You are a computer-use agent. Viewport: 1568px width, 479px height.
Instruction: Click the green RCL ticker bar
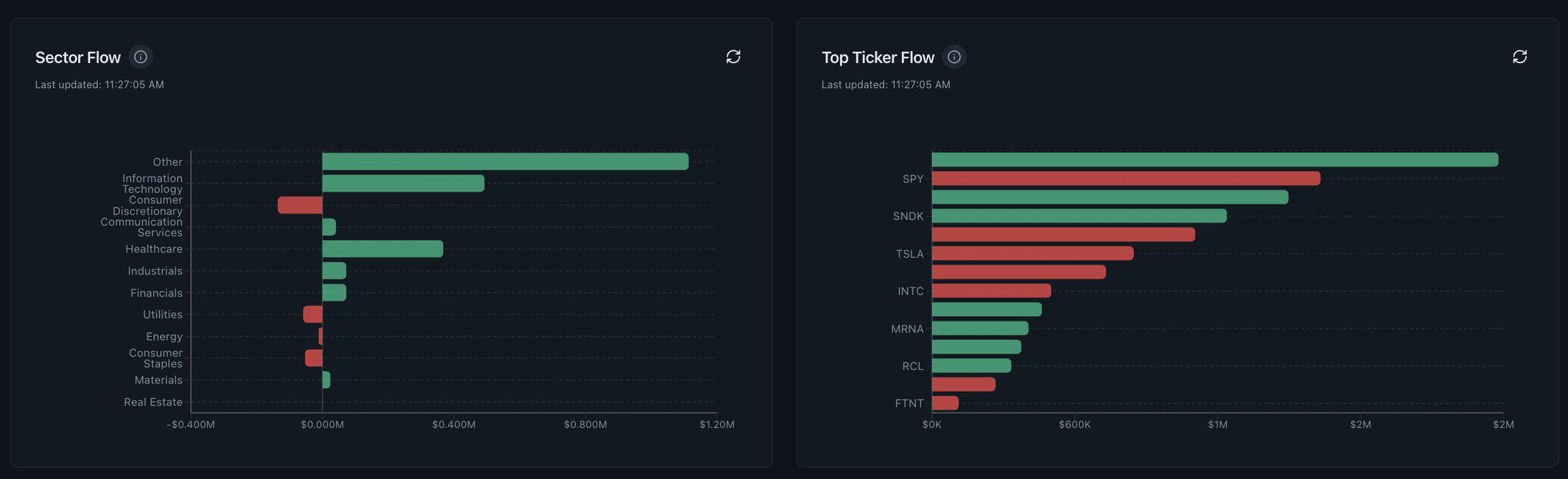(972, 366)
